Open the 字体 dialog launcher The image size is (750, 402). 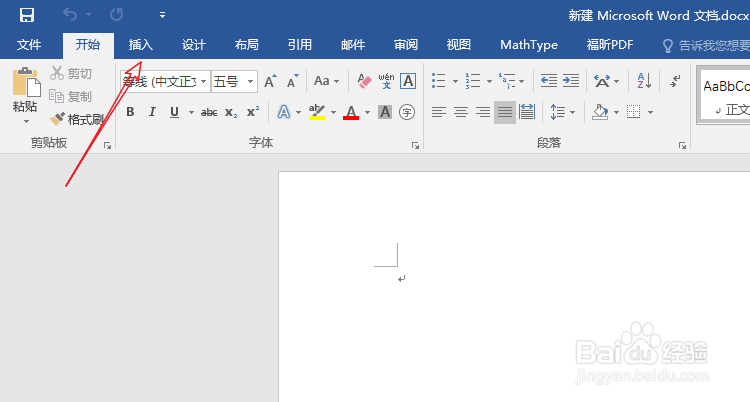(x=415, y=145)
